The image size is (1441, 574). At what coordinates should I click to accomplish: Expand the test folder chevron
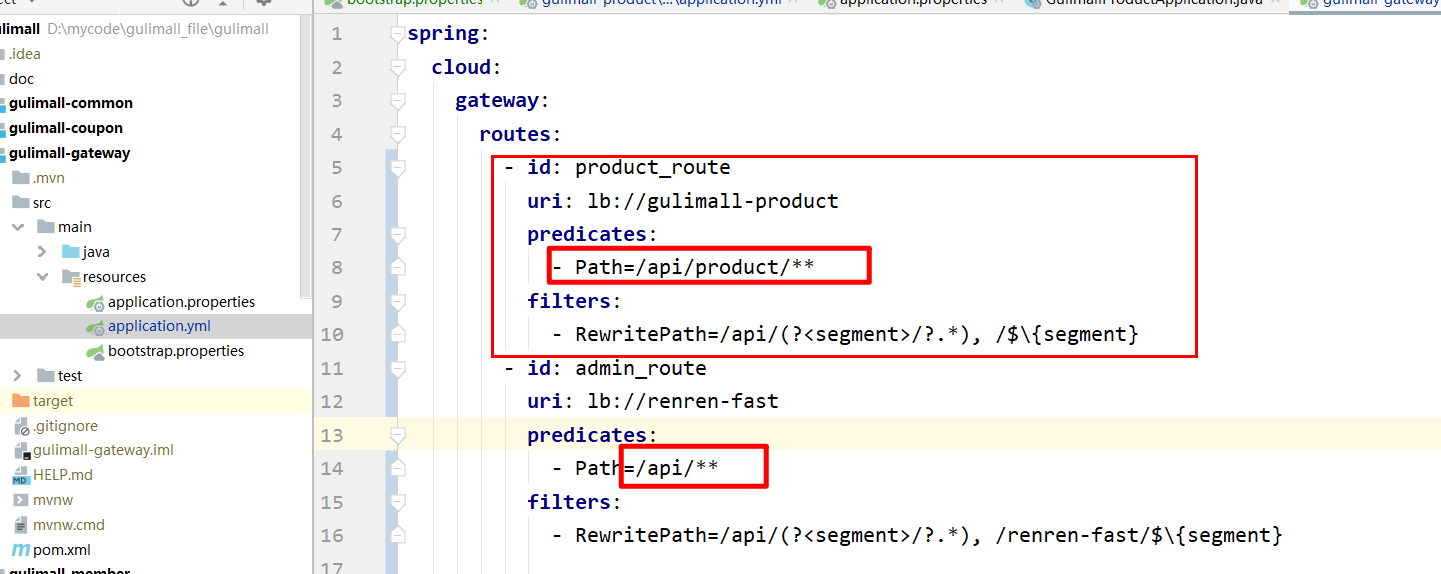(18, 376)
